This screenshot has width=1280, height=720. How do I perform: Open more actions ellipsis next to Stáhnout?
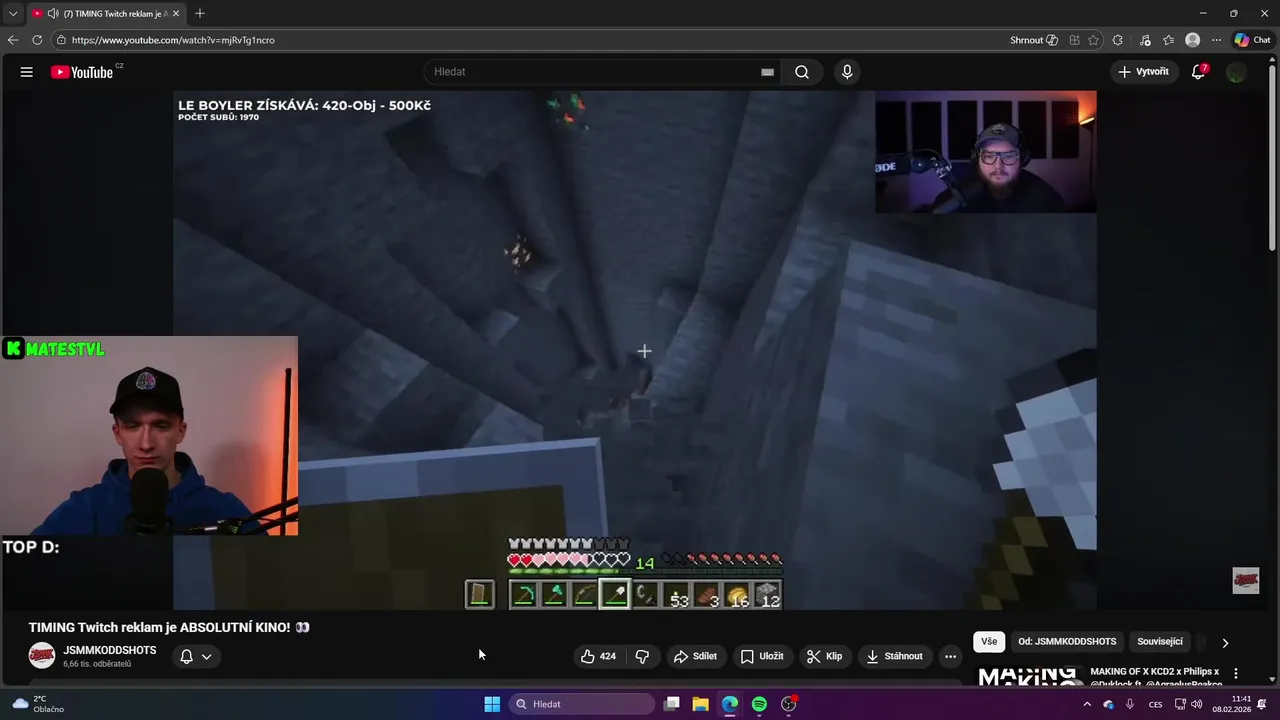pos(950,656)
